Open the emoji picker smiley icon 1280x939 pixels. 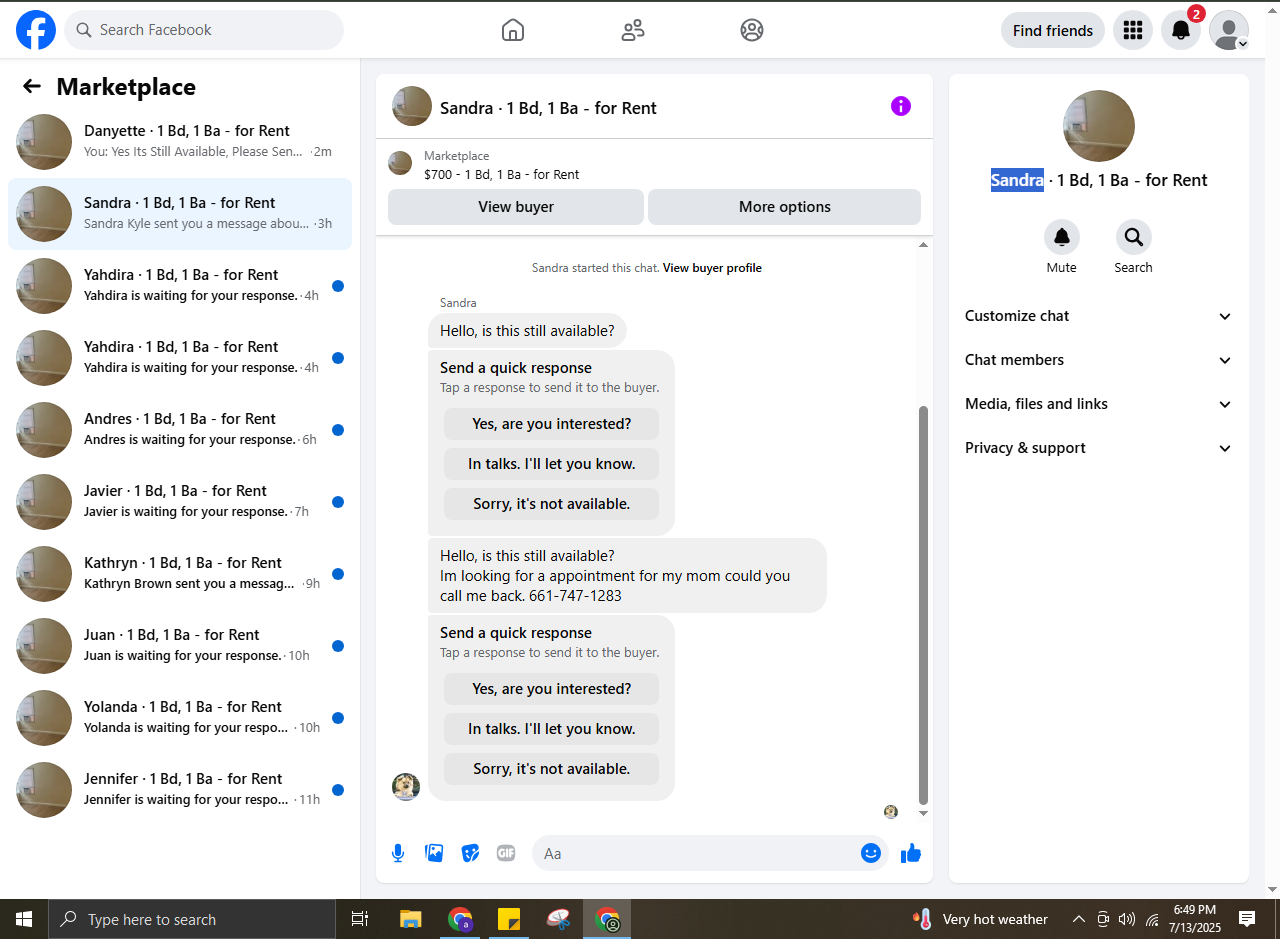(x=871, y=853)
